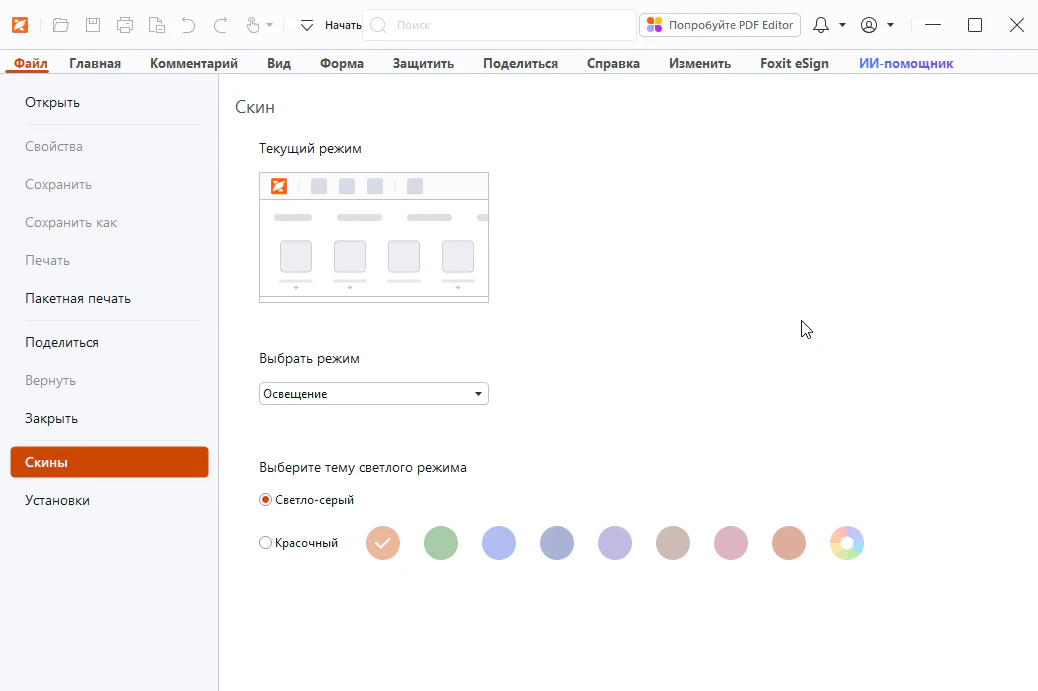Click the open file folder icon
The image size is (1038, 691).
click(61, 25)
